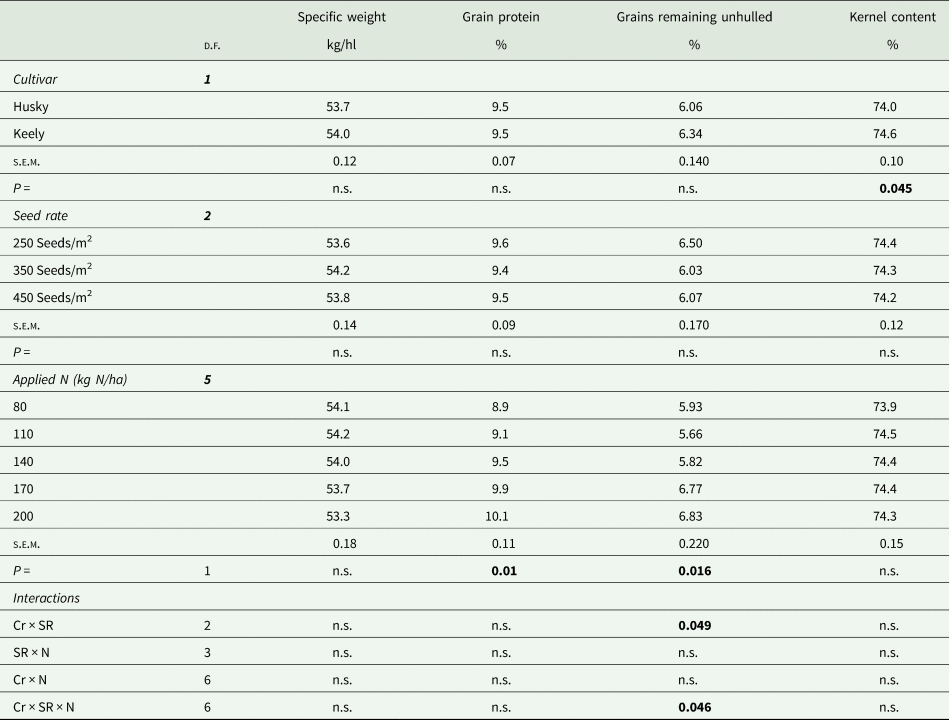The width and height of the screenshot is (949, 720).
Task: Click the bold 0.016 P value
Action: pyautogui.click(x=694, y=571)
